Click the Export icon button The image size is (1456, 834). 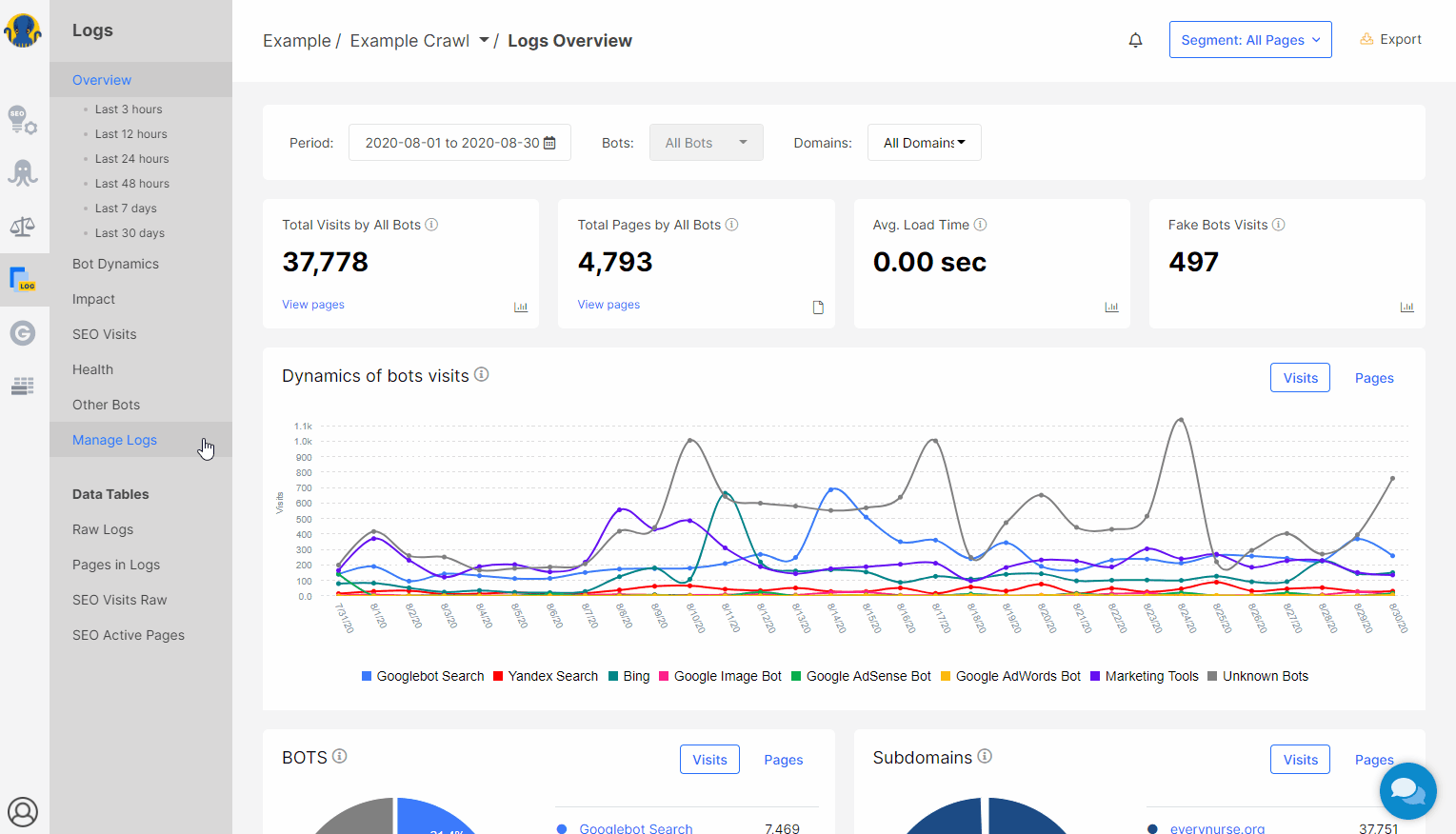[1390, 39]
